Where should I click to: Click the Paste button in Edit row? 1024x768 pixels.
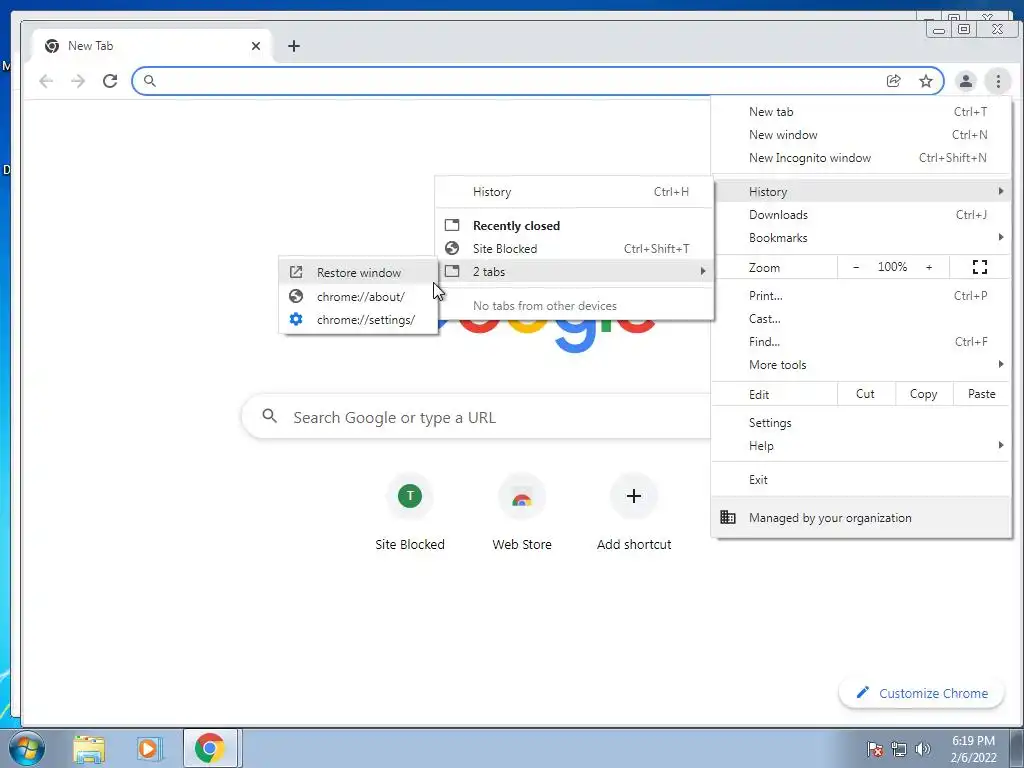pos(982,394)
